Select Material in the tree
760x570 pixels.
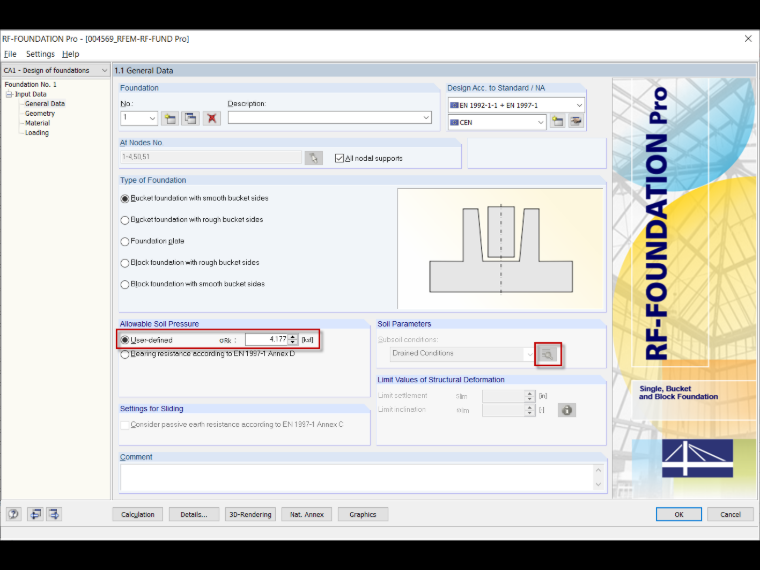[x=37, y=123]
